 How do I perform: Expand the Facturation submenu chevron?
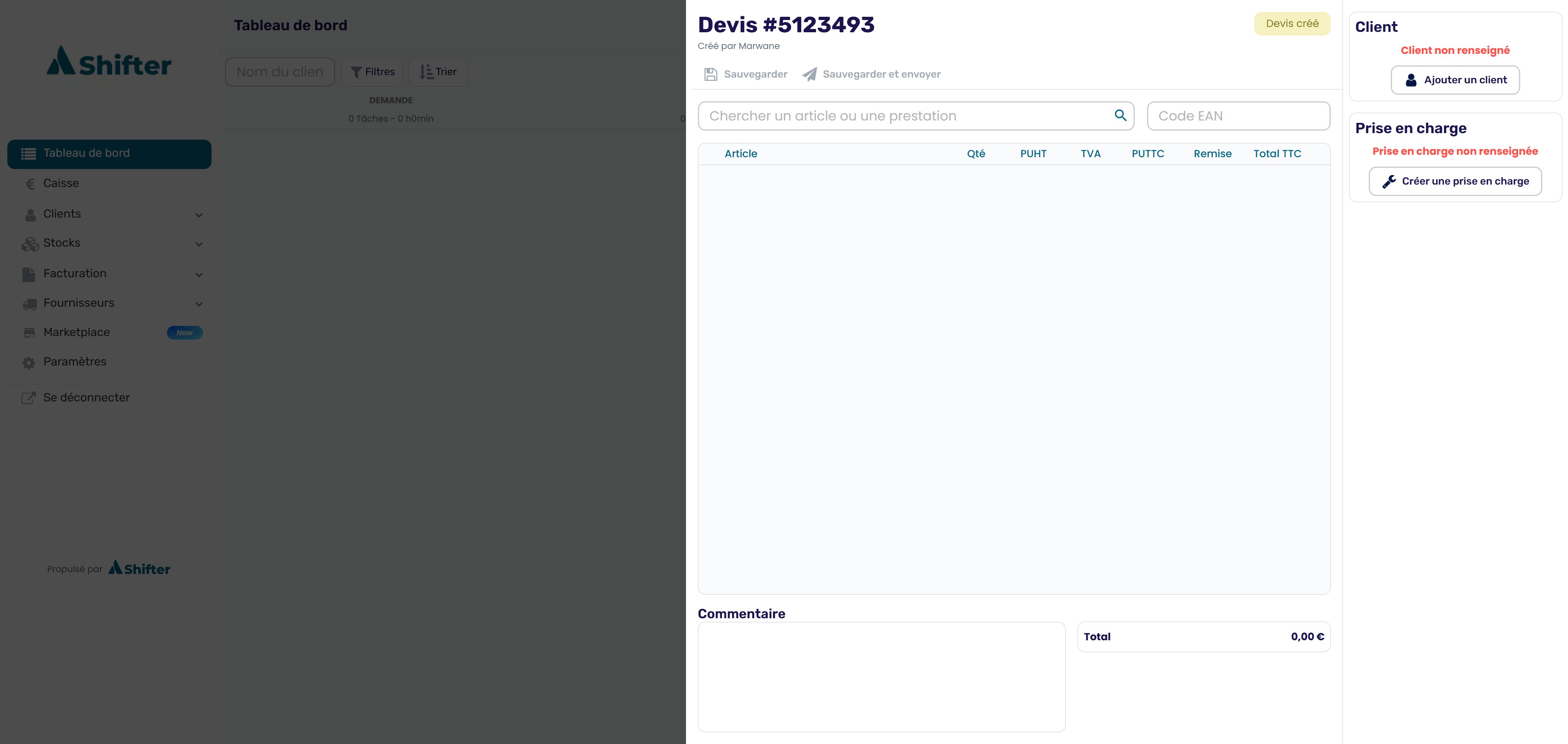click(x=199, y=274)
